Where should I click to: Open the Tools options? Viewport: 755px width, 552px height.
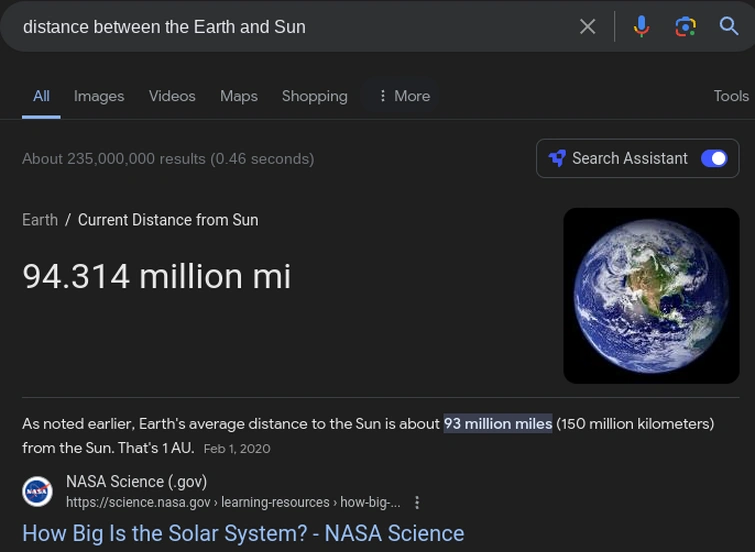click(x=731, y=96)
